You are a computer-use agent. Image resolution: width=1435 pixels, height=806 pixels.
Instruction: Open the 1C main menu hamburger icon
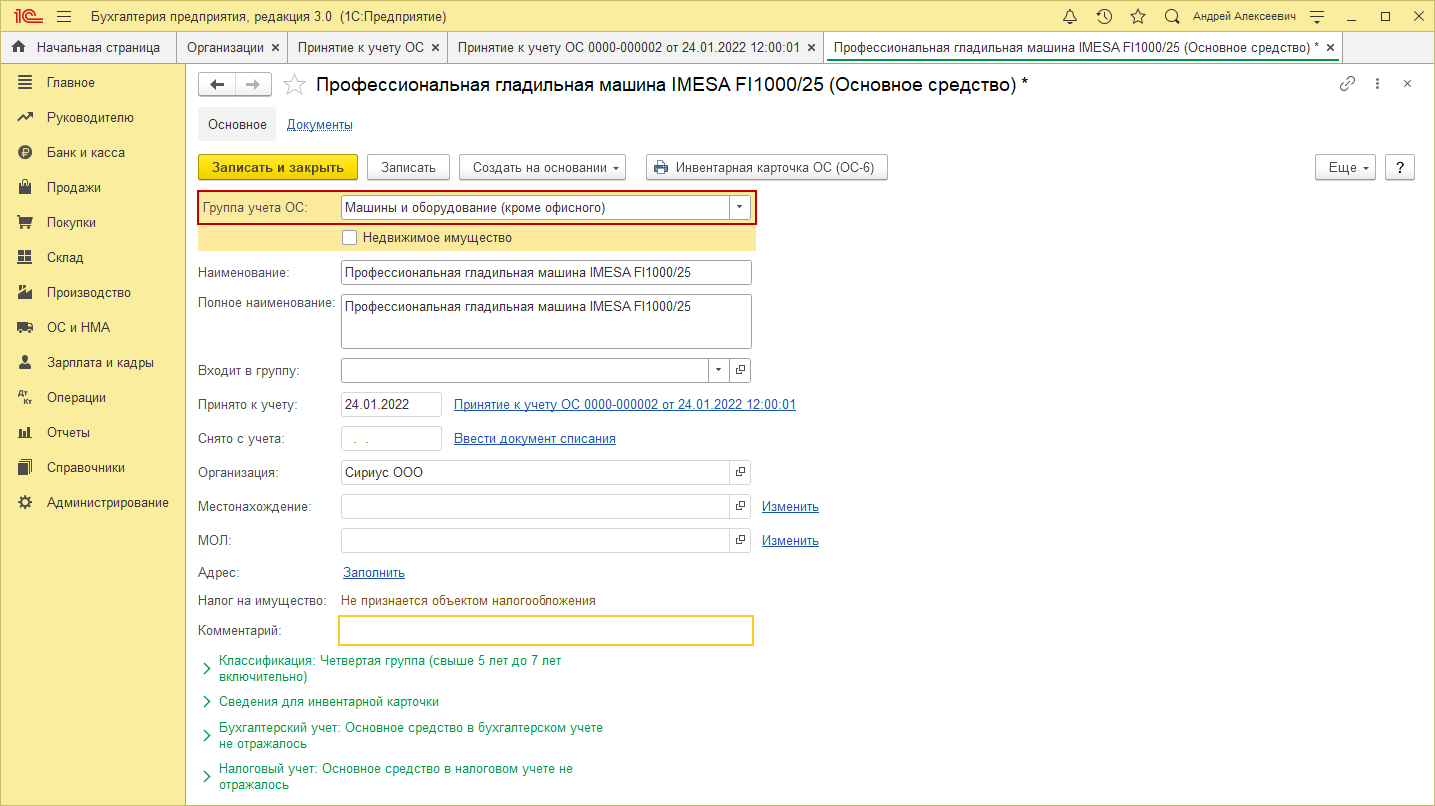(x=64, y=17)
